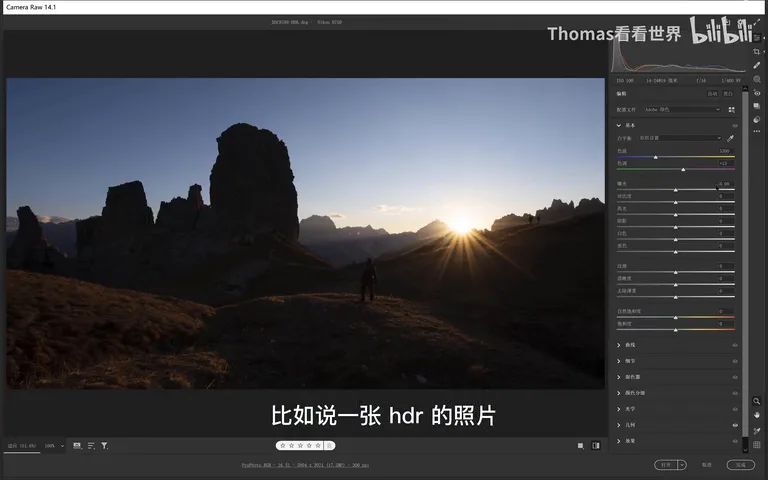Click the histogram graph
This screenshot has height=480, width=768.
pyautogui.click(x=677, y=58)
